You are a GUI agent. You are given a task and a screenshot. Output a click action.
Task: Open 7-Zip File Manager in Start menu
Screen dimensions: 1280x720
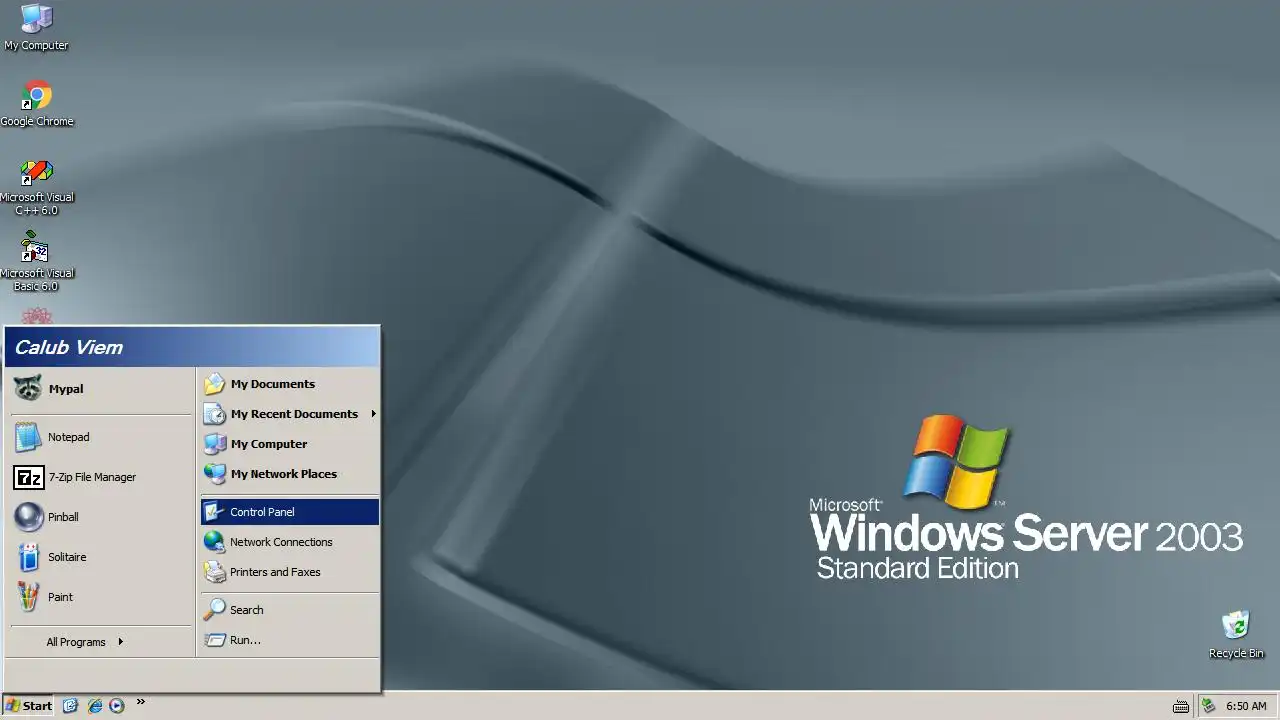pos(100,477)
